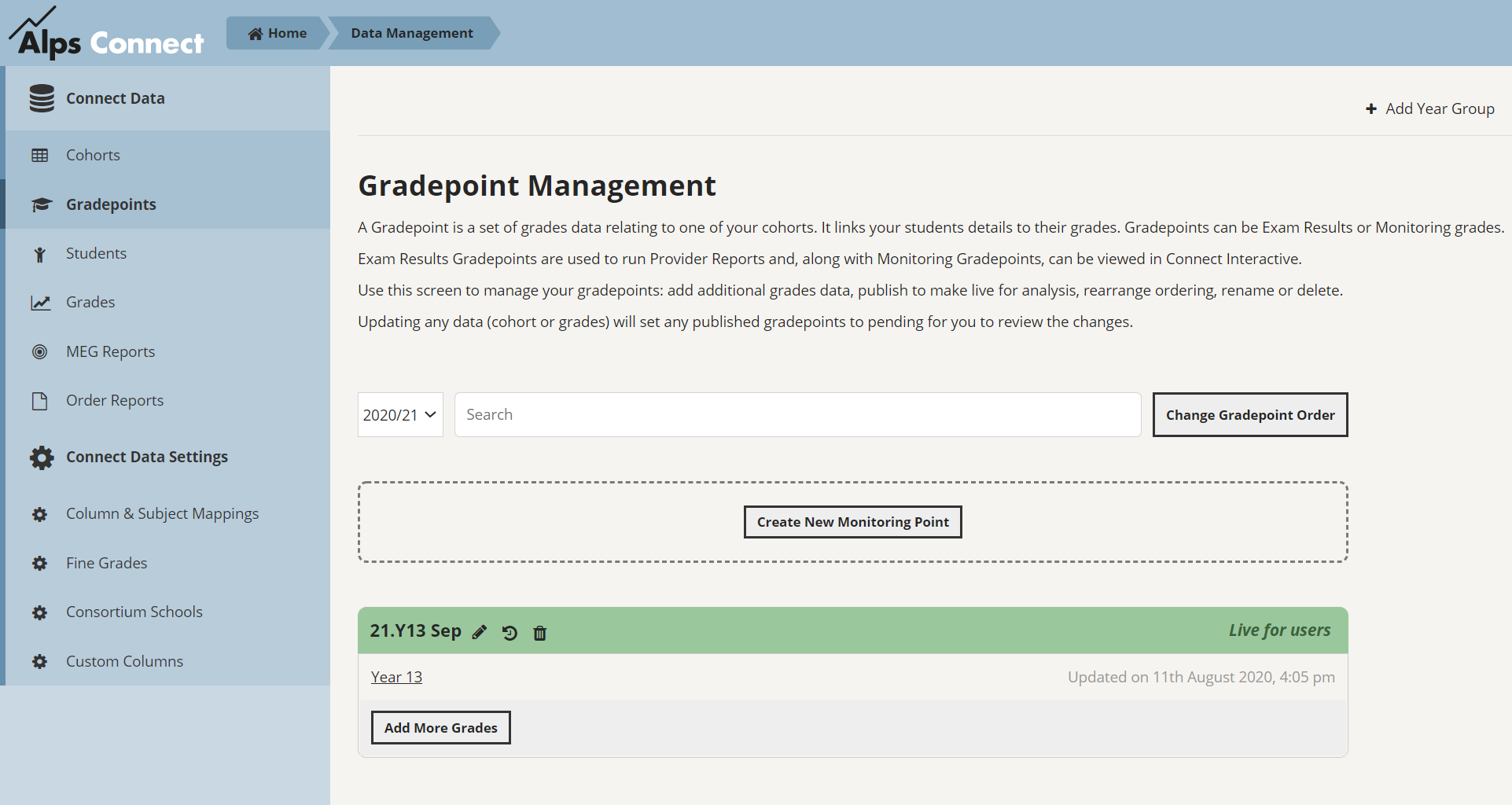Delete 21.Y13 Sep with the trash icon
Viewport: 1512px width, 805px height.
(x=539, y=633)
